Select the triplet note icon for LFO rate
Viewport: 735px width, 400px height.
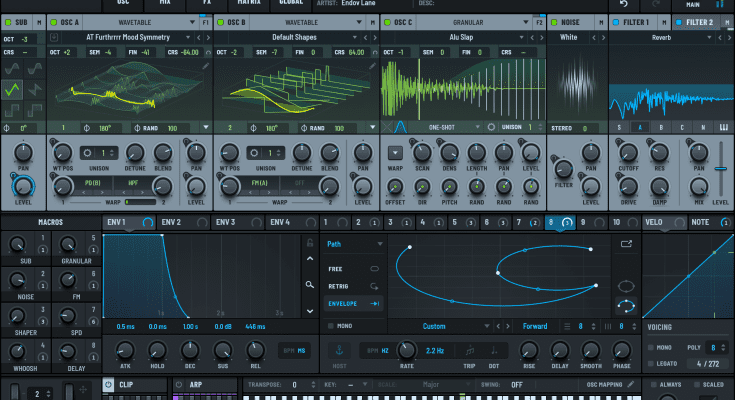pos(470,350)
